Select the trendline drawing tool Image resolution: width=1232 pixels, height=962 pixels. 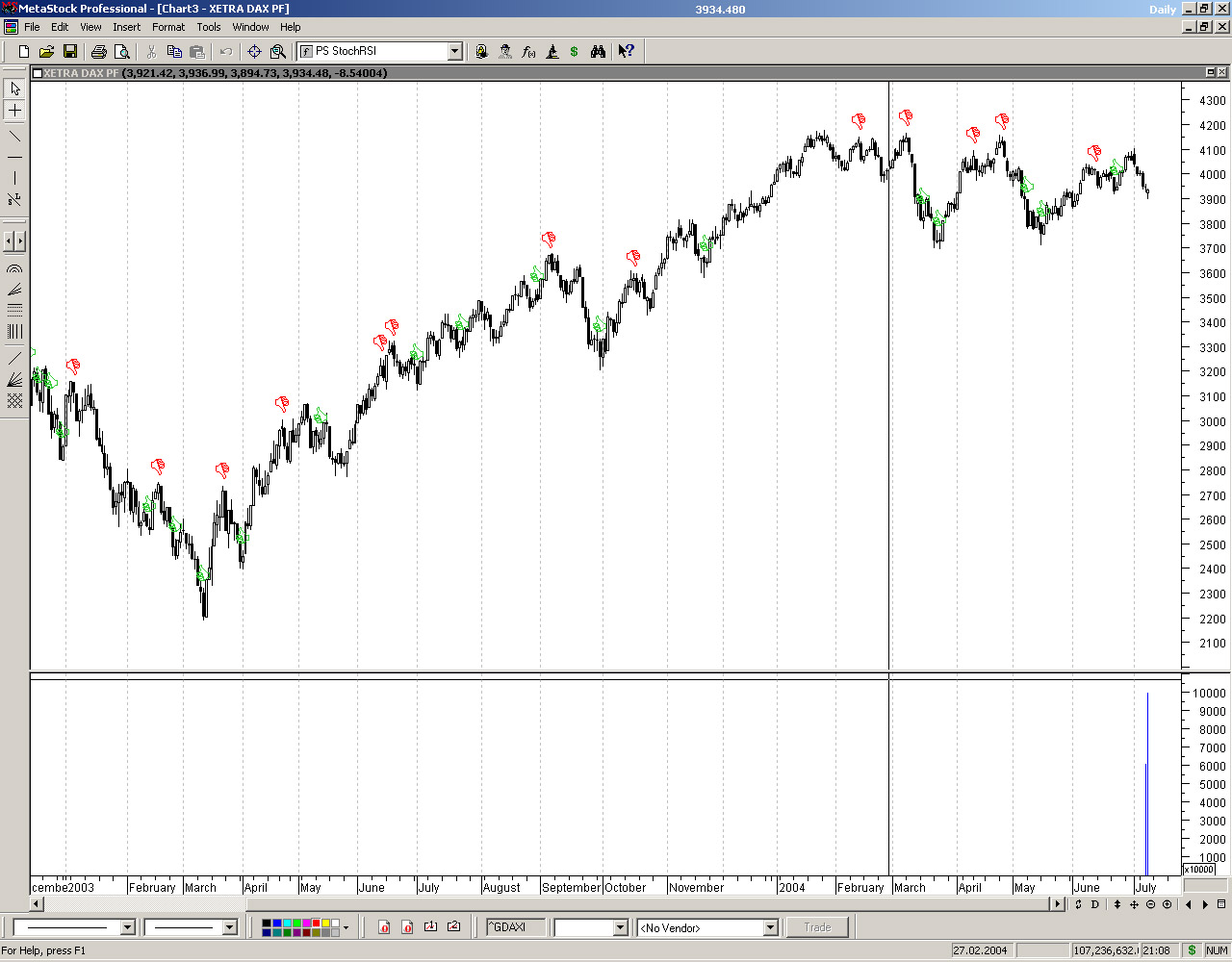14,136
